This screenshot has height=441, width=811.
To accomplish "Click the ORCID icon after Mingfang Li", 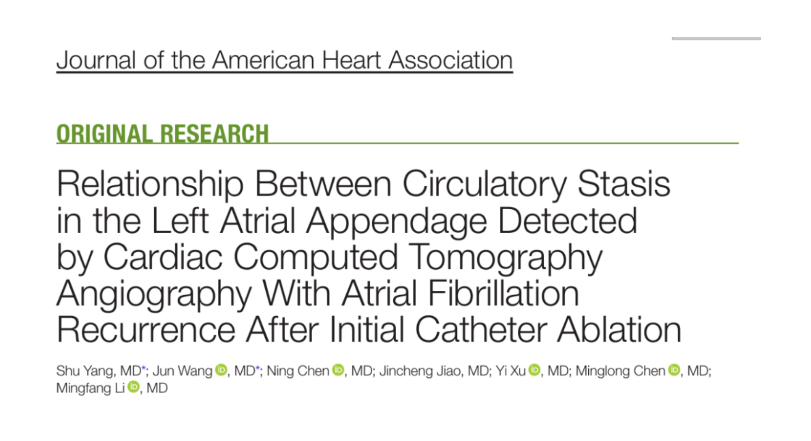I will (134, 387).
